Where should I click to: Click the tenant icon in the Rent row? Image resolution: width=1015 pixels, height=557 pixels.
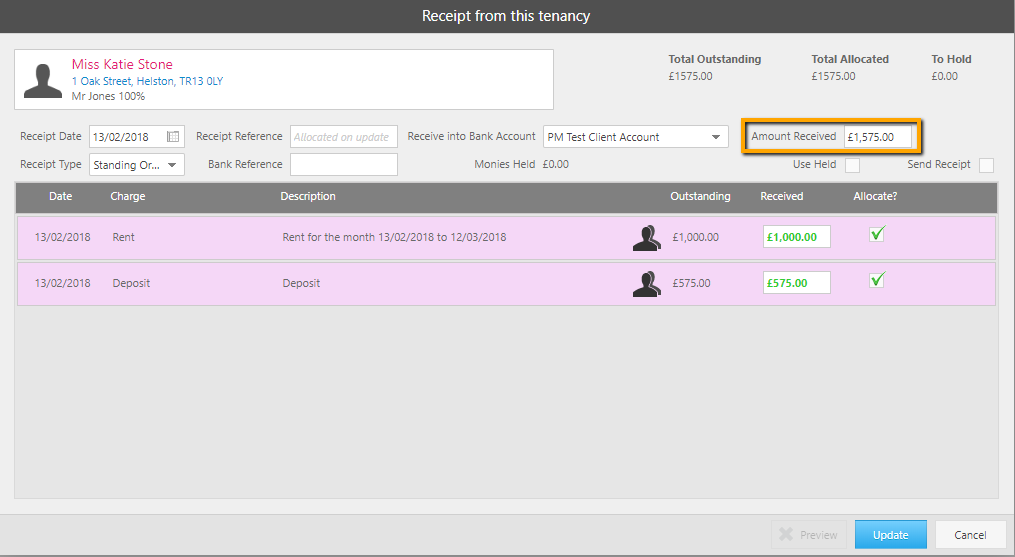647,238
